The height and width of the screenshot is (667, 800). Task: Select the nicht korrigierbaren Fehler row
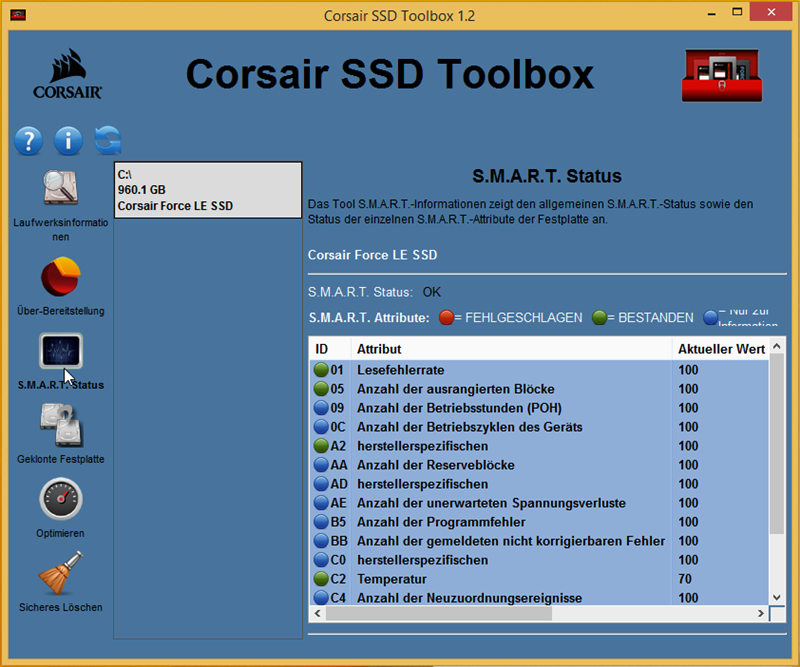[x=539, y=541]
